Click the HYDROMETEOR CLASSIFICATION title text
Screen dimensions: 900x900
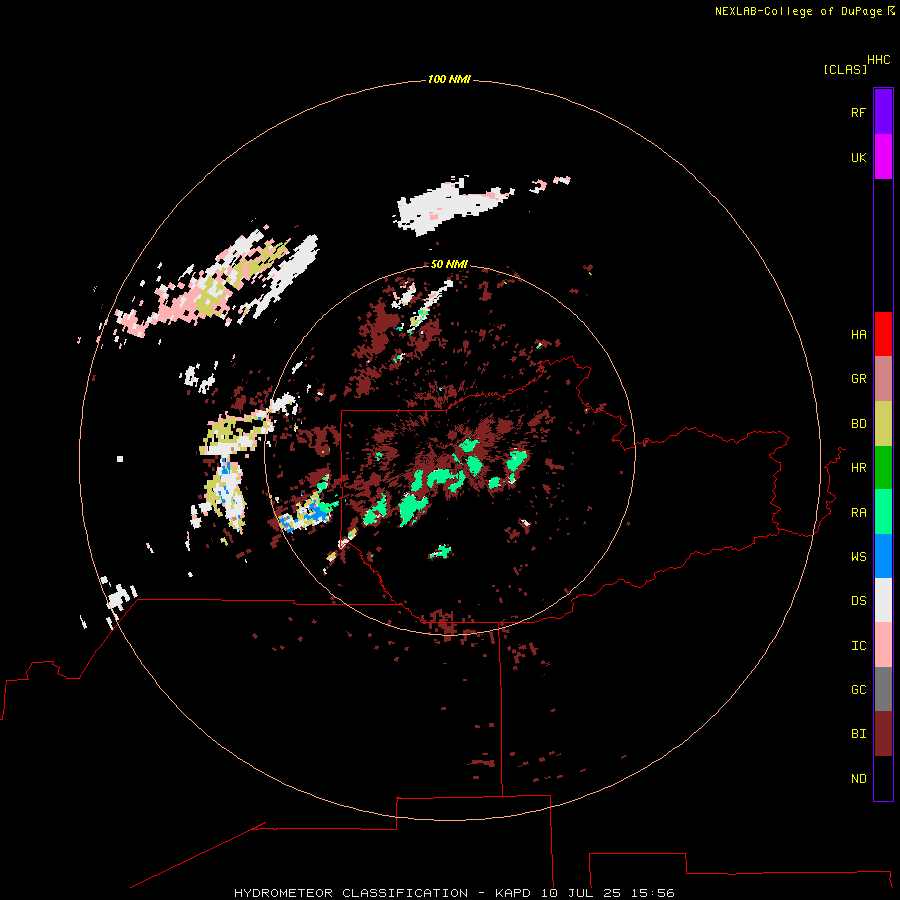coord(351,893)
